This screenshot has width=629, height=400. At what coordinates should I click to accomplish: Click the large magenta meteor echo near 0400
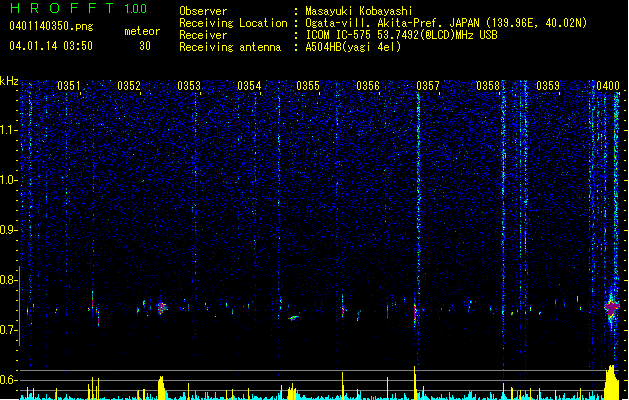click(612, 308)
